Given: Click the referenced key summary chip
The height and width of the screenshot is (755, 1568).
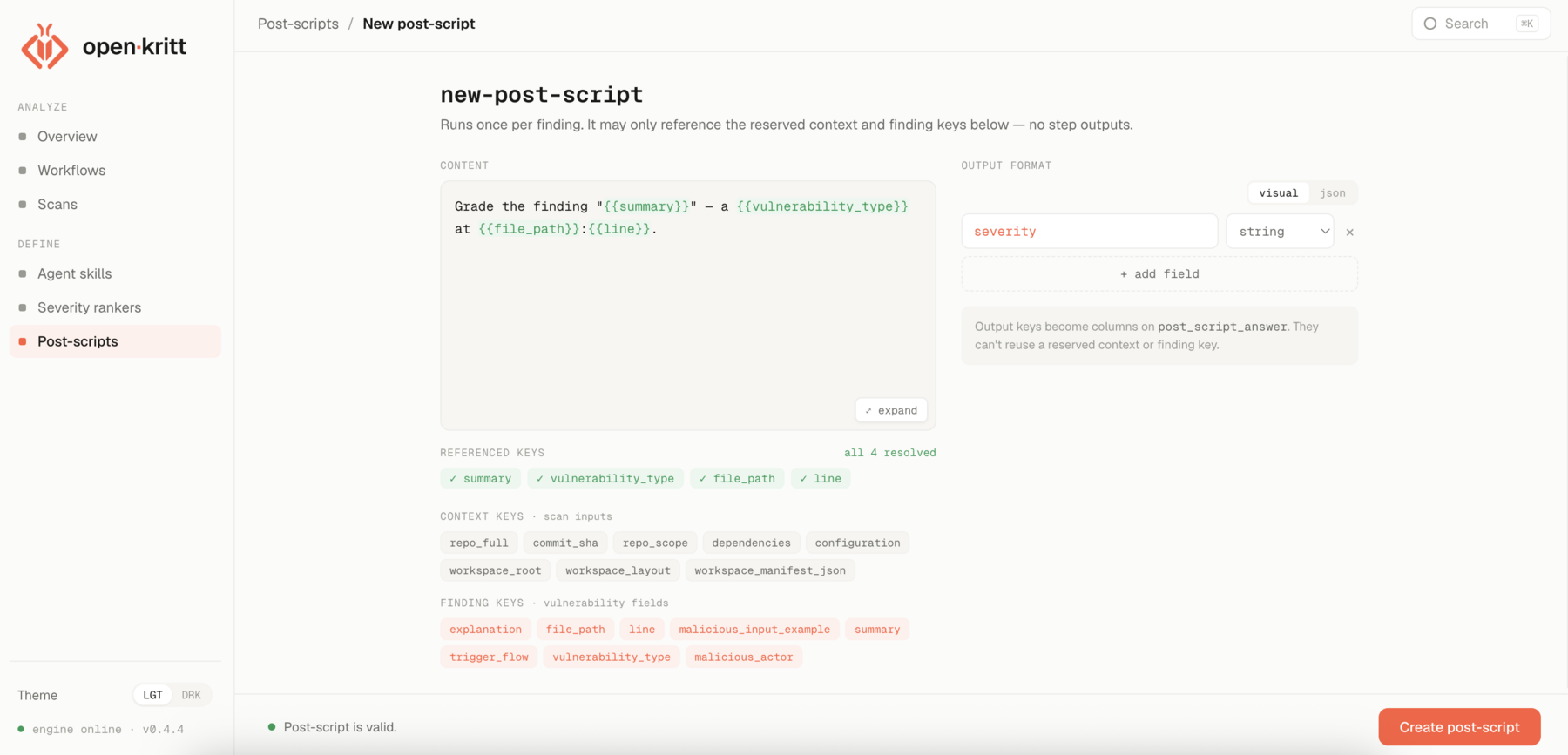Looking at the screenshot, I should [481, 479].
